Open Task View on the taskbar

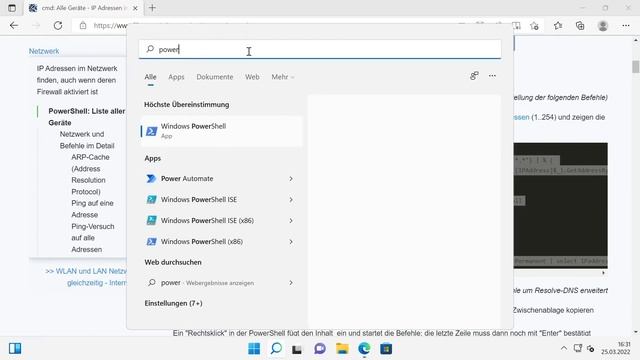(297, 349)
